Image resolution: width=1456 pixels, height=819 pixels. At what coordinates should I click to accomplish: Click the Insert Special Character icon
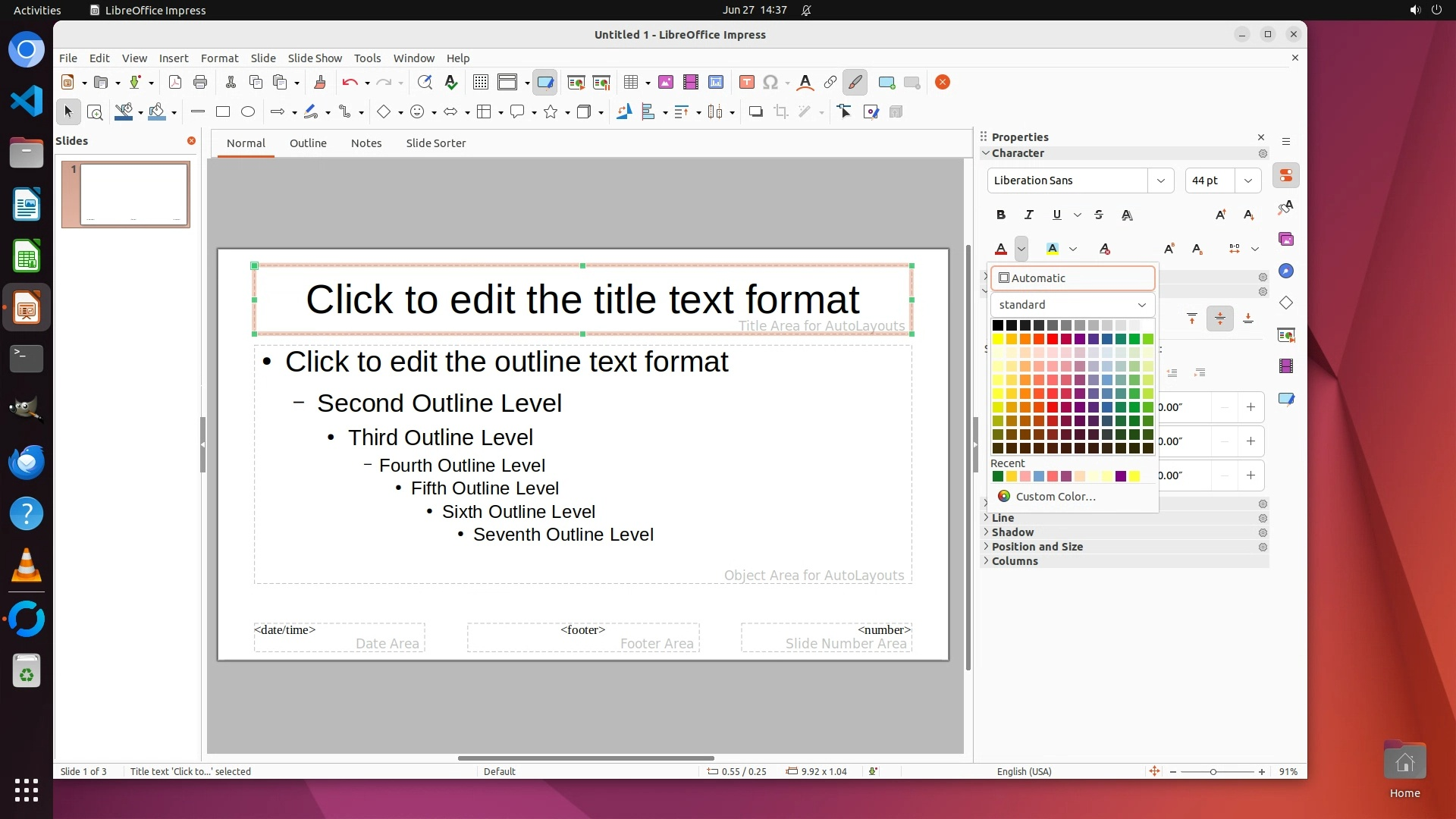[770, 83]
